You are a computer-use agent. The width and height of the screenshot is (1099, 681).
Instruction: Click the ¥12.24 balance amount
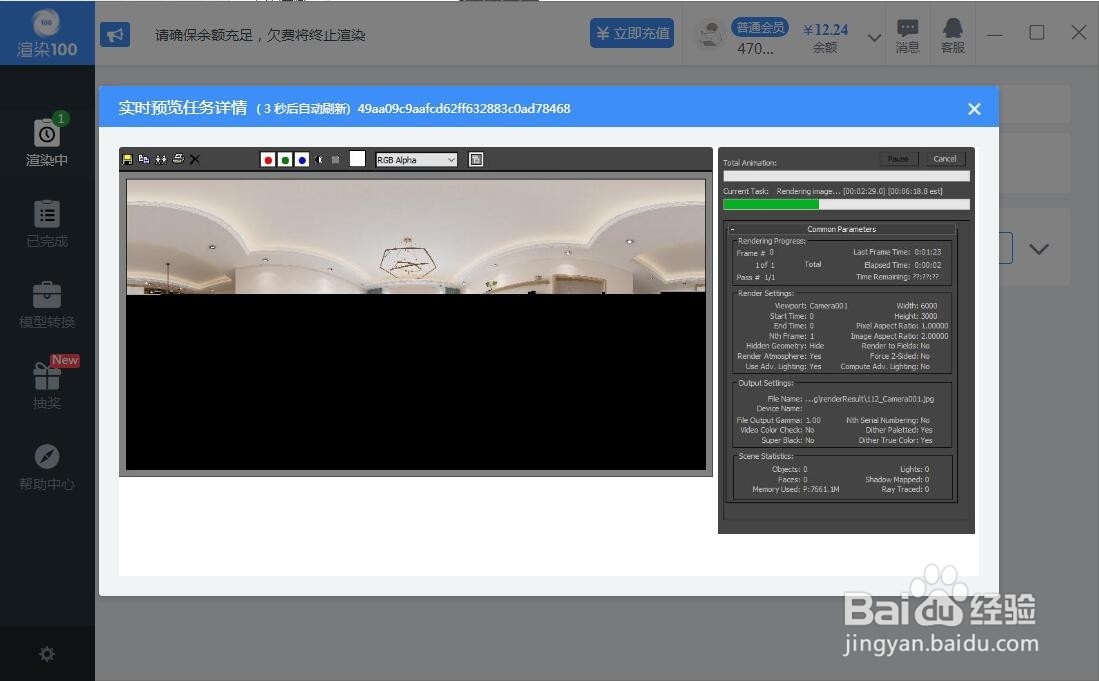coord(825,29)
